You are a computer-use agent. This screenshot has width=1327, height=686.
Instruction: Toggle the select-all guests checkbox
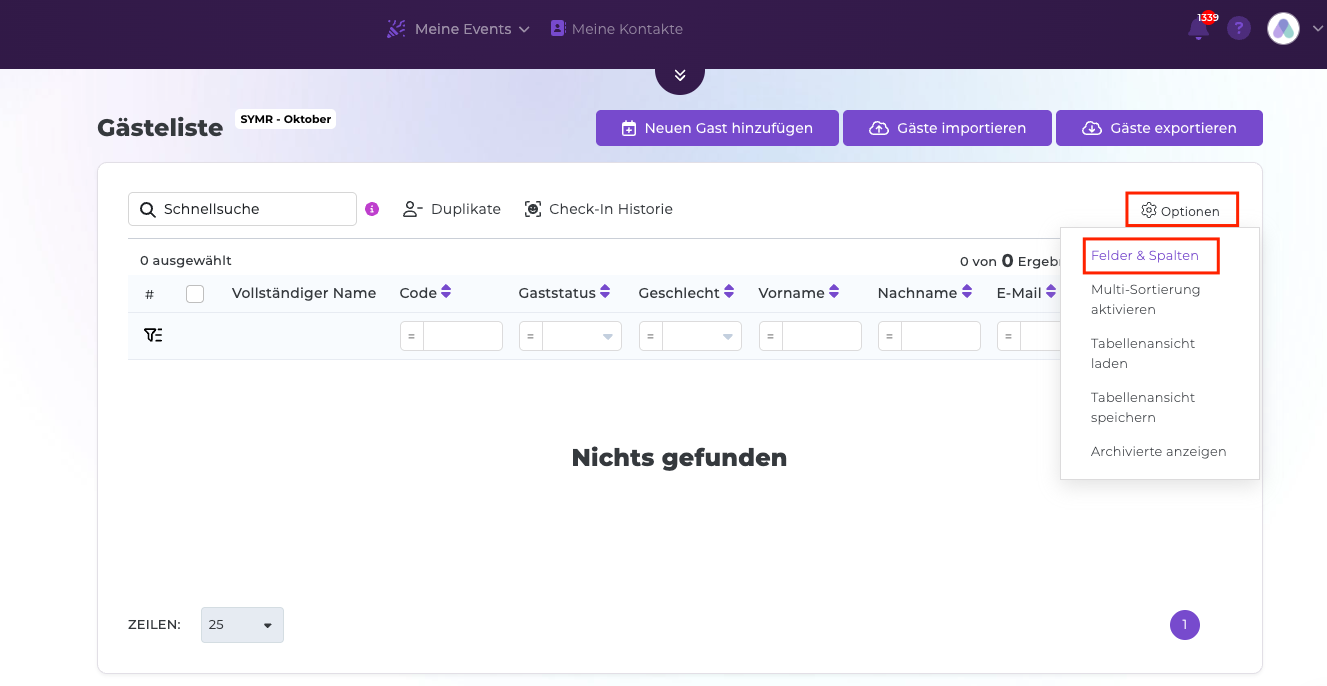(x=195, y=293)
